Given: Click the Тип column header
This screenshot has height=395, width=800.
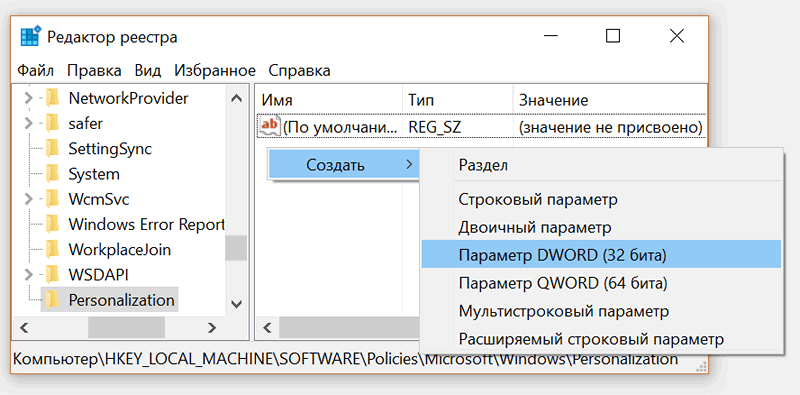Looking at the screenshot, I should tap(458, 100).
